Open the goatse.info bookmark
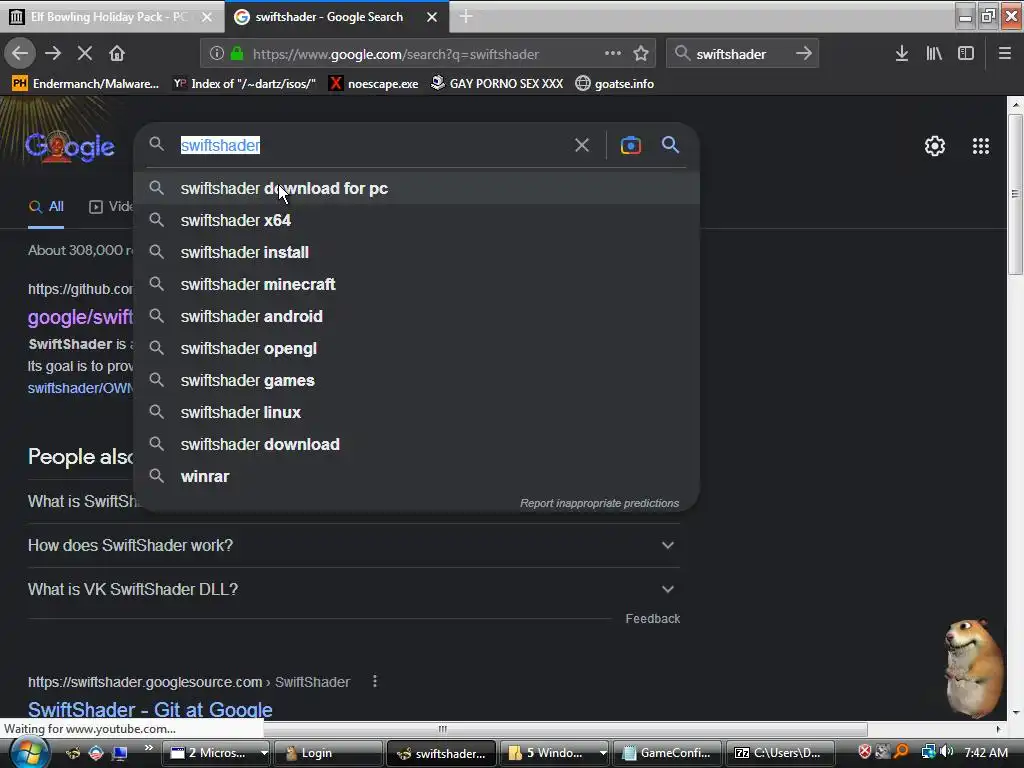 615,84
